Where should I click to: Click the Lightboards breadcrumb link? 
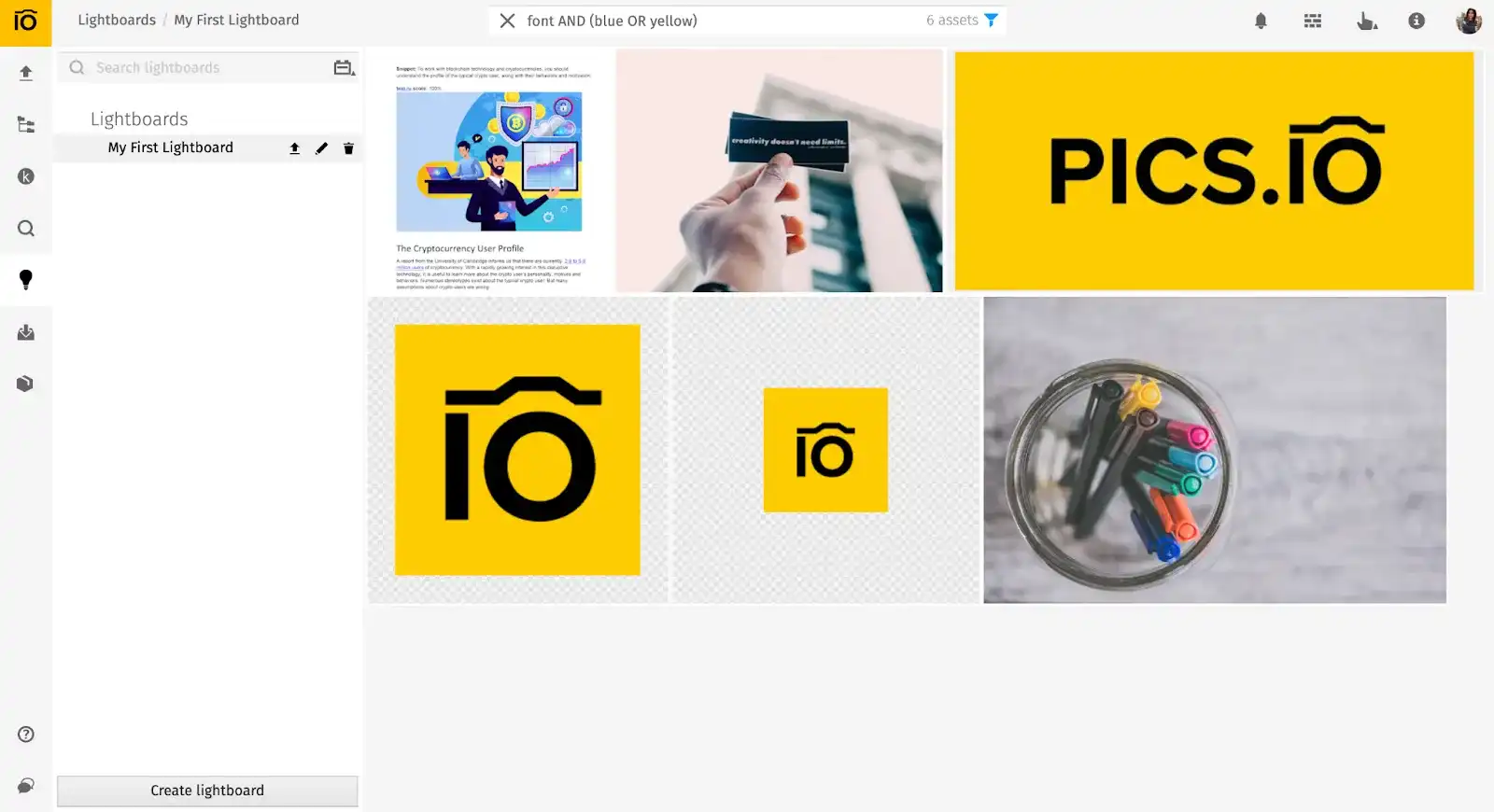(117, 20)
